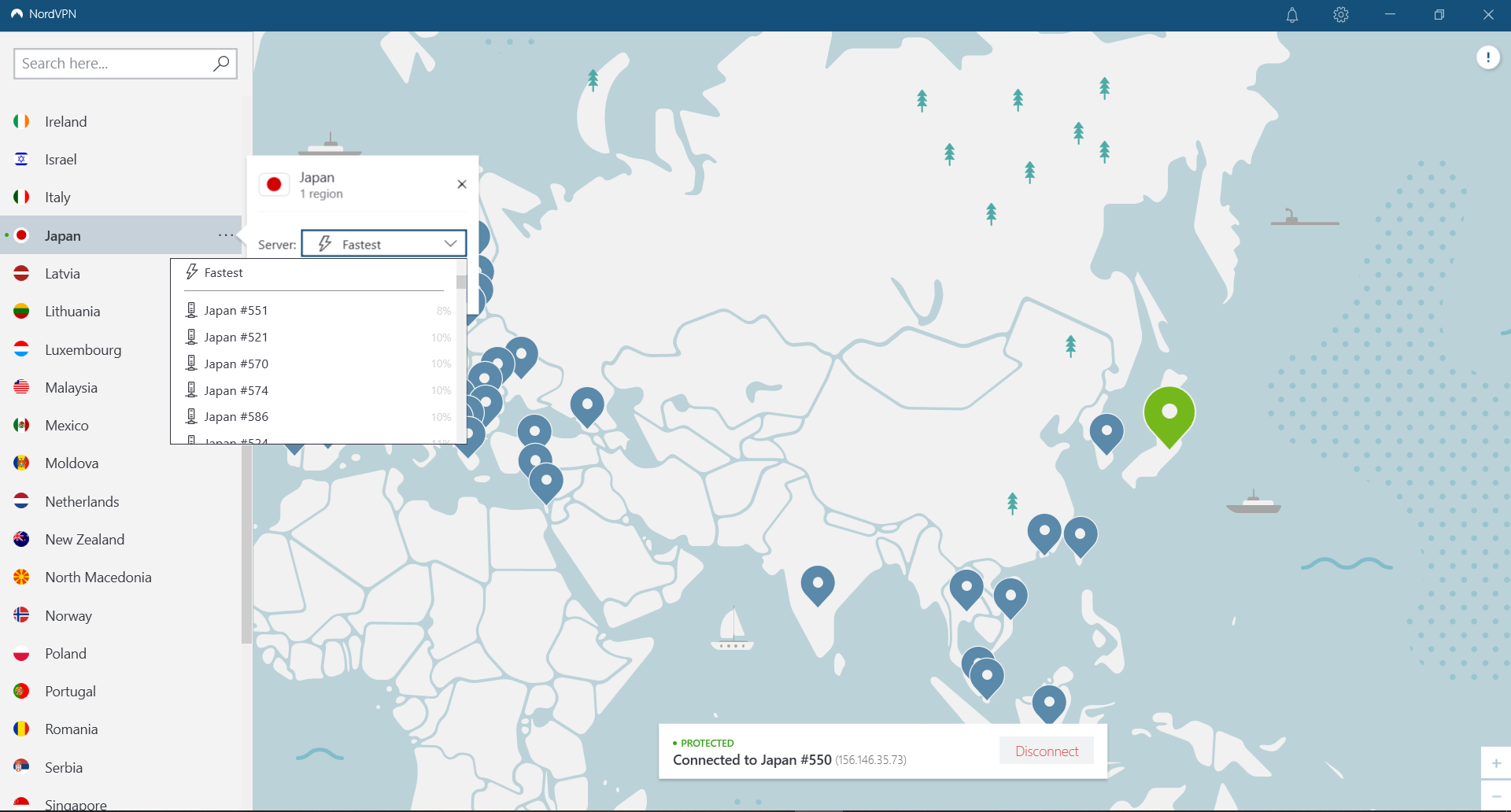
Task: Select server Japan #521
Action: [x=313, y=338]
